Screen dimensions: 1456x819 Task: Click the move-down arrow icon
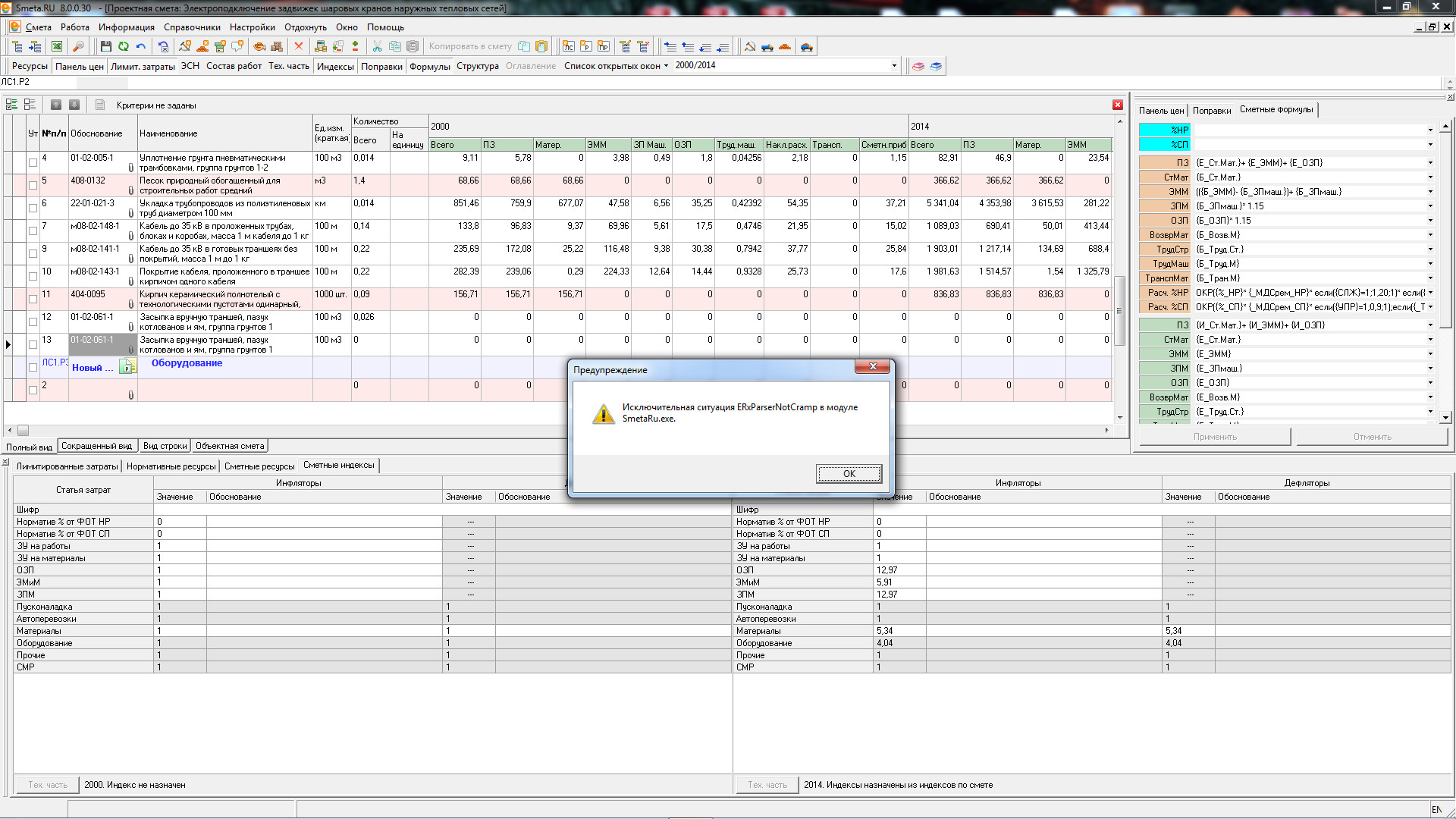click(74, 105)
